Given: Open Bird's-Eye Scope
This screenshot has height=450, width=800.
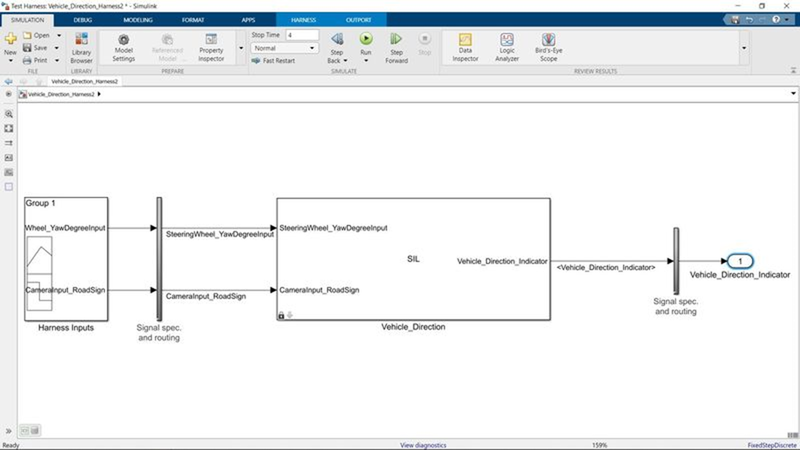Looking at the screenshot, I should click(548, 48).
